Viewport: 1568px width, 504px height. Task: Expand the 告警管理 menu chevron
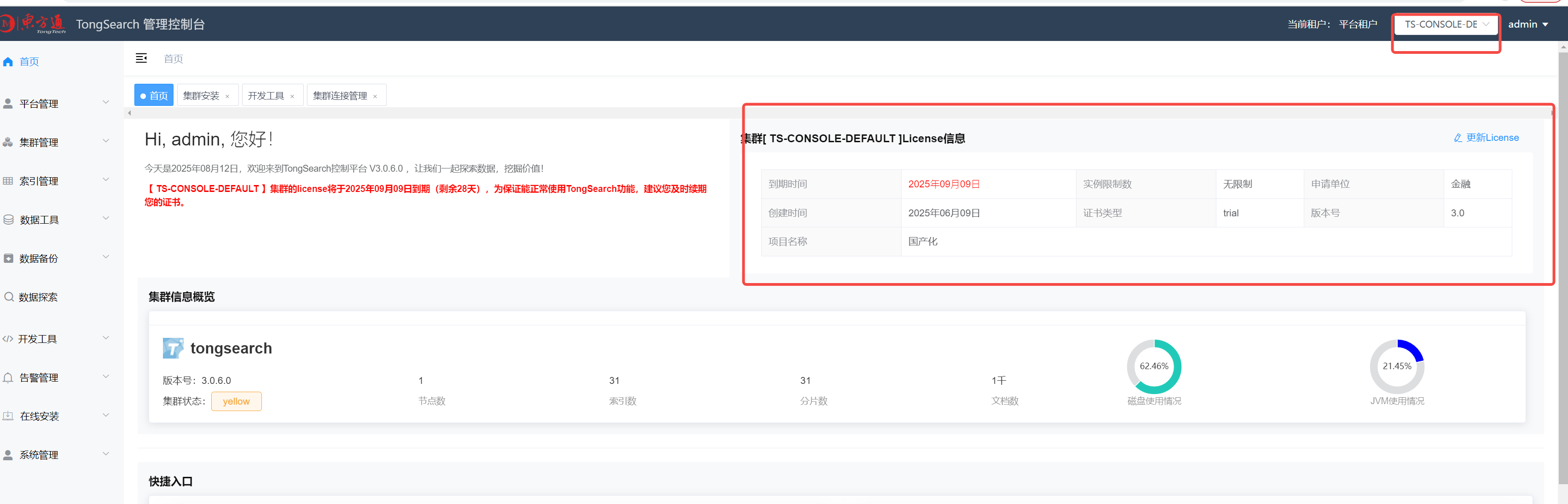(106, 376)
